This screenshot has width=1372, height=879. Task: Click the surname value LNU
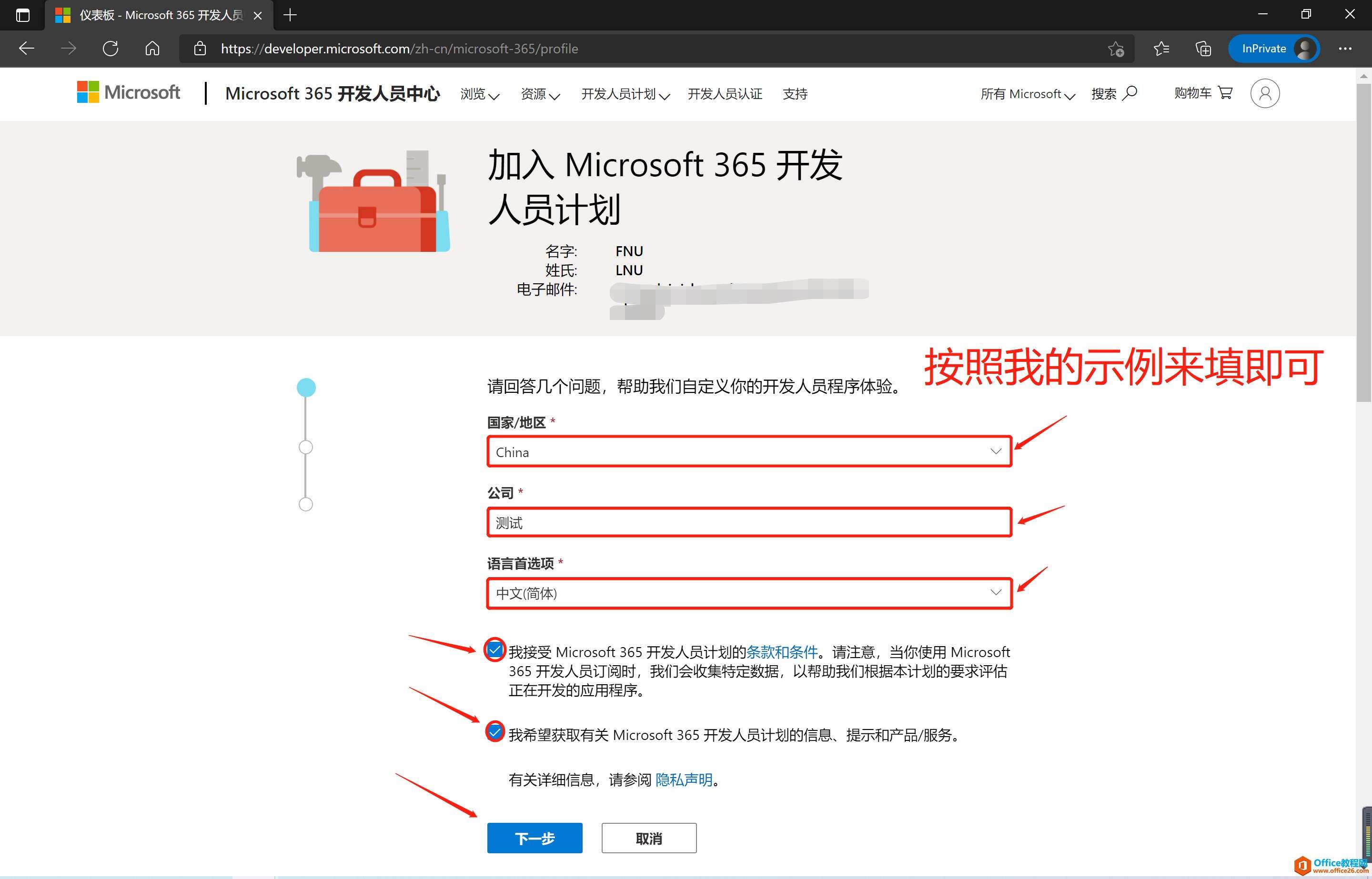pos(629,270)
